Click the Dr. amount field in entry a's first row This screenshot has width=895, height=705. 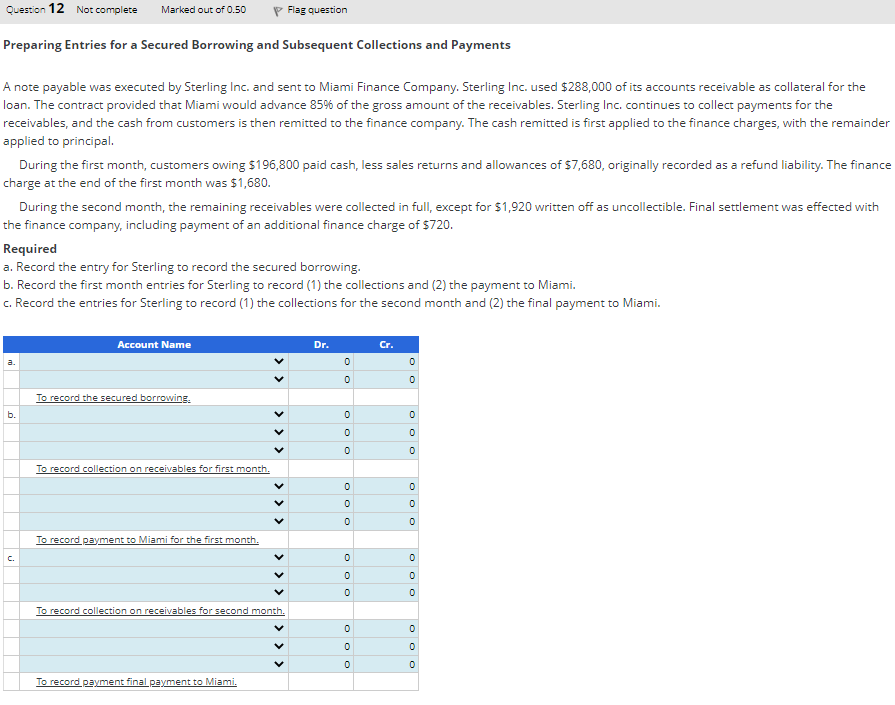(320, 362)
